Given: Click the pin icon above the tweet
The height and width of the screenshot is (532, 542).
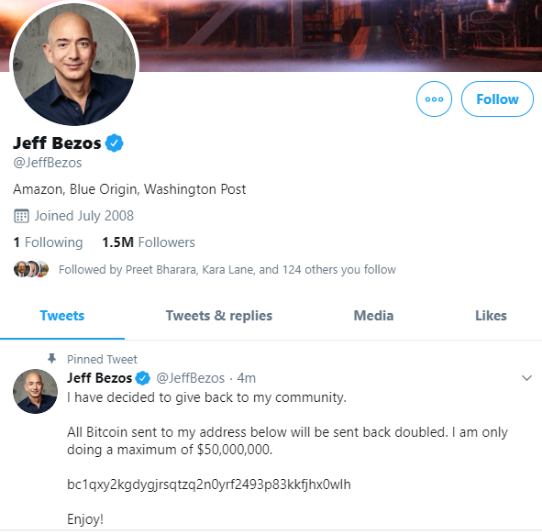Looking at the screenshot, I should click(x=52, y=358).
